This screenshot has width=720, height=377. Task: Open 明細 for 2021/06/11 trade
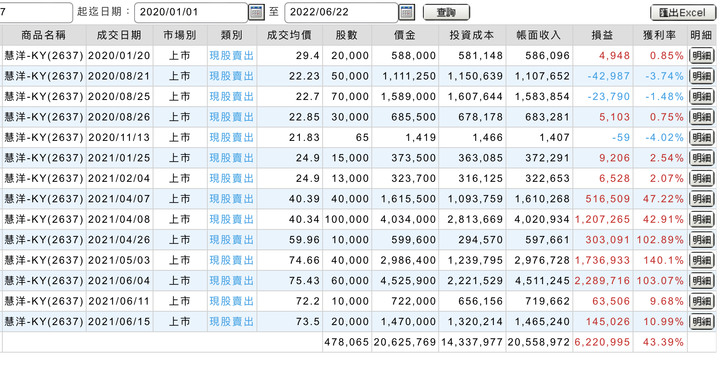702,301
